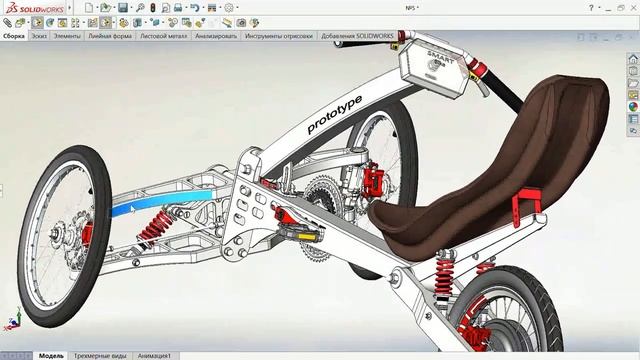Screen dimensions: 640x360
Task: Print the document
Action: [x=178, y=7]
